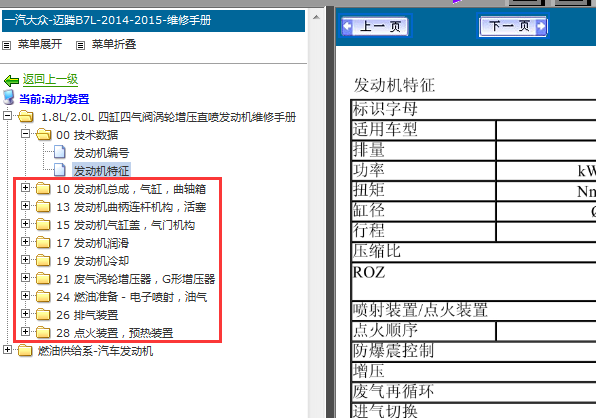Click folder icon of 燃油供给系-汽车发动机
596x418 pixels.
[25, 350]
